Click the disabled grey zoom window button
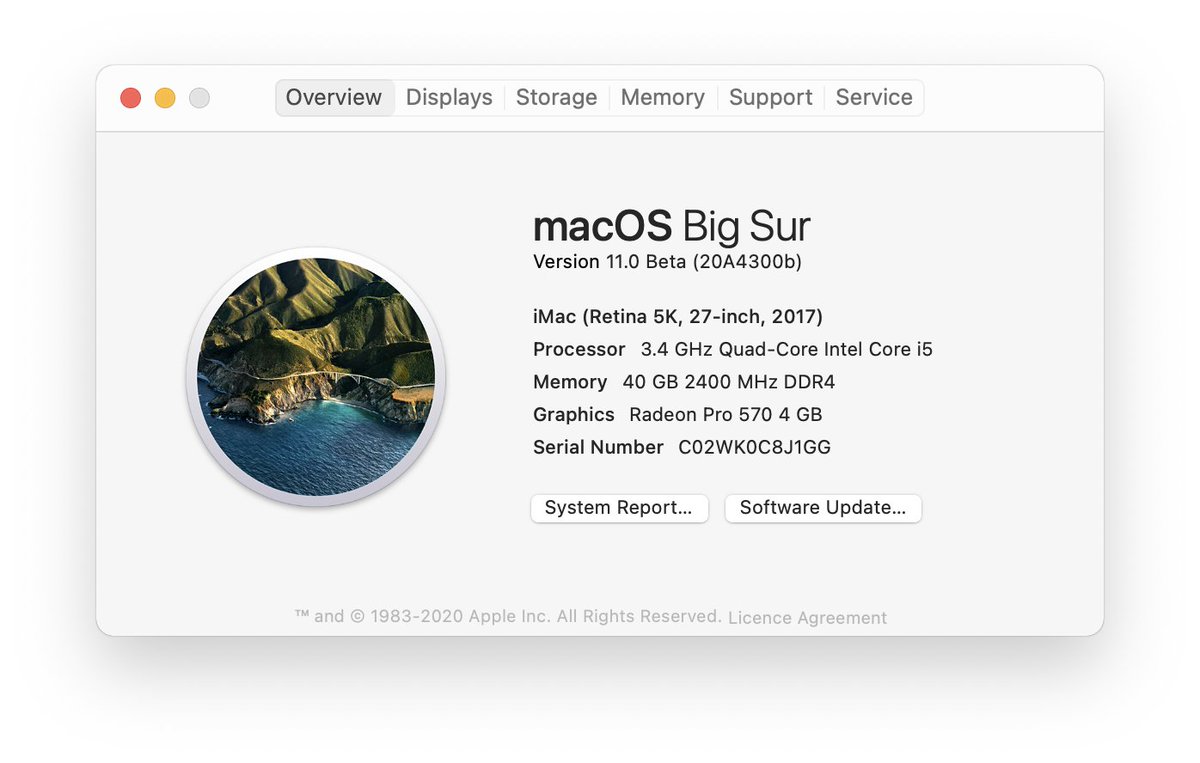The width and height of the screenshot is (1200, 763). (199, 98)
